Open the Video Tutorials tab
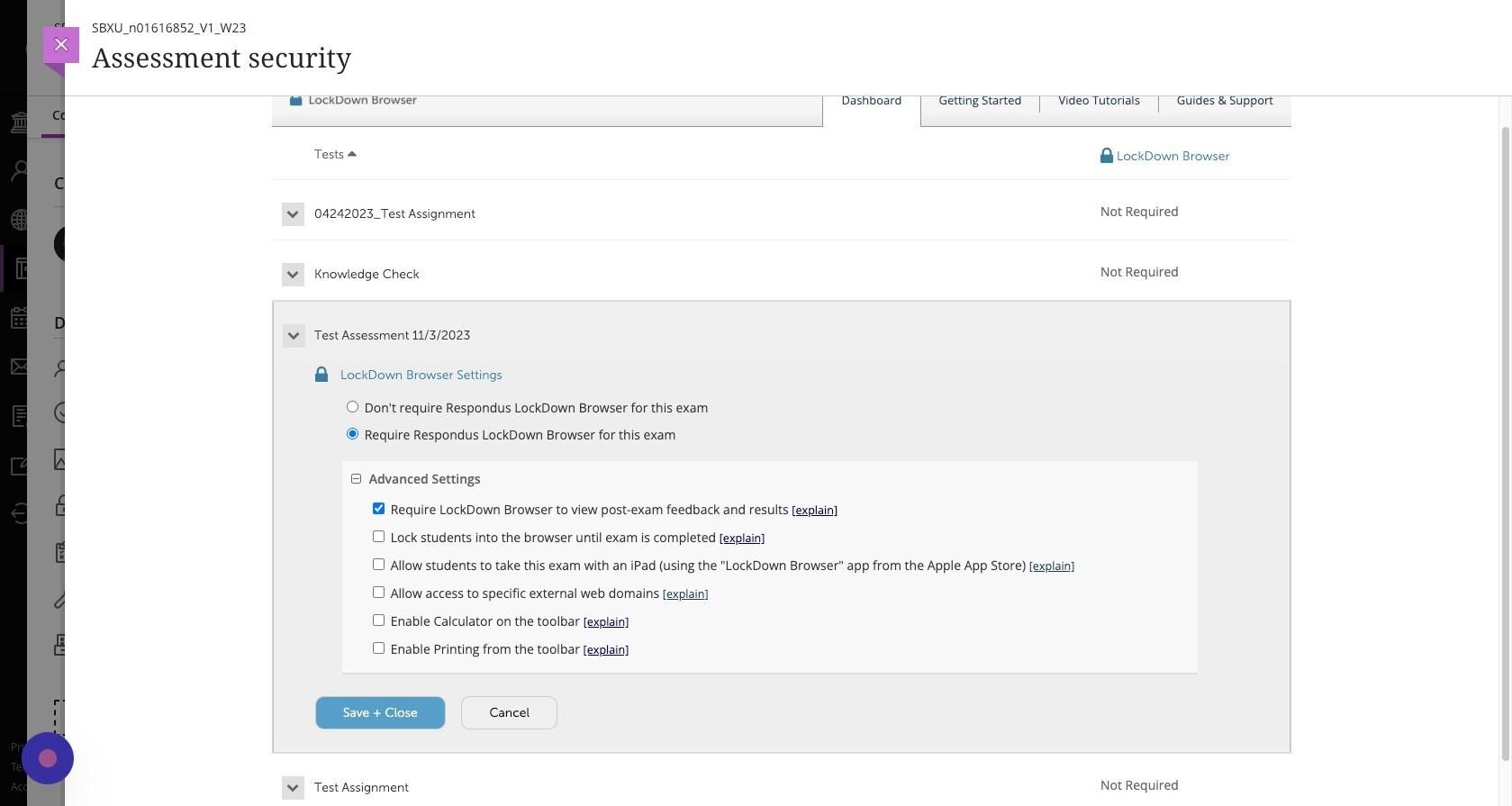The width and height of the screenshot is (1512, 806). click(1099, 101)
